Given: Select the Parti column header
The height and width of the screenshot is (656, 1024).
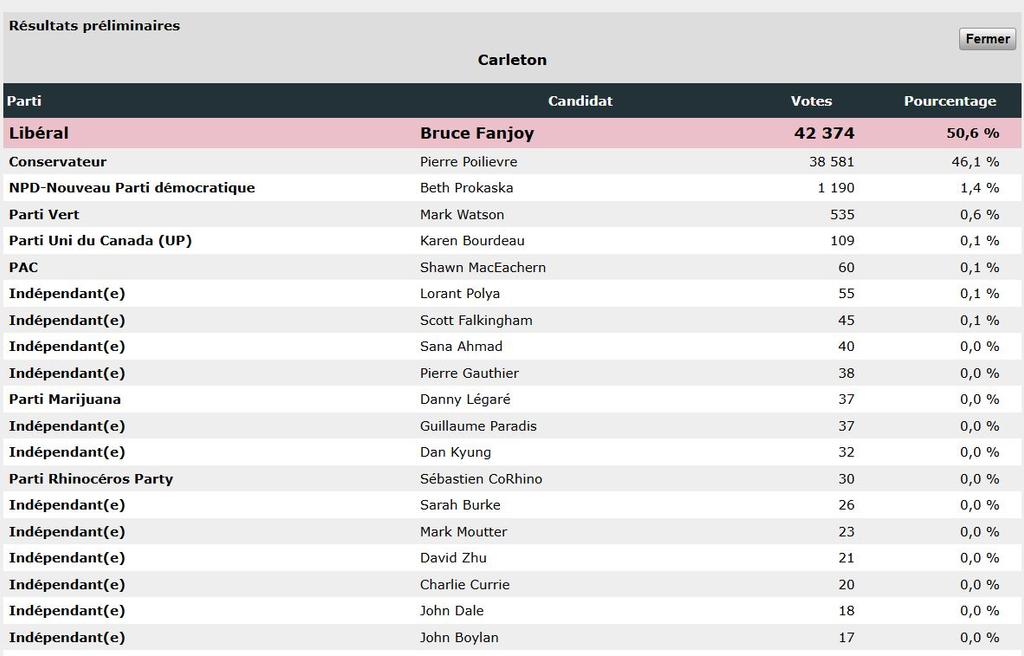Looking at the screenshot, I should click(24, 101).
